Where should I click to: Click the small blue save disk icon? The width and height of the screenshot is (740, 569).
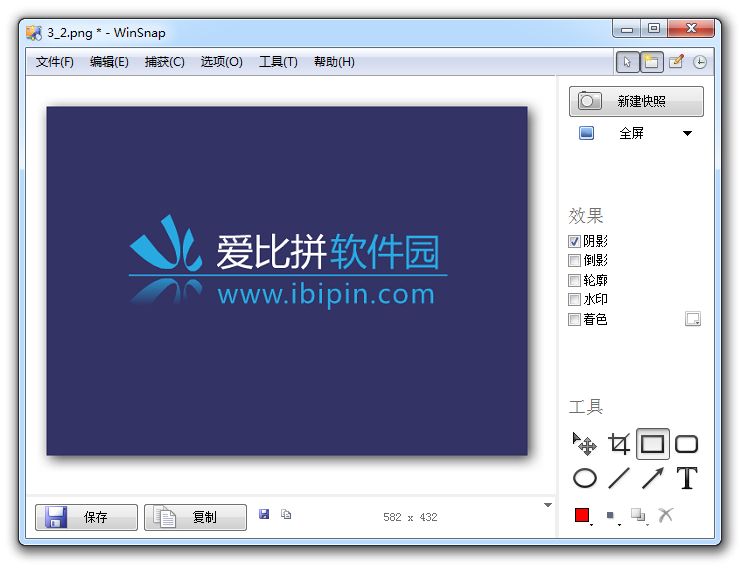click(264, 514)
